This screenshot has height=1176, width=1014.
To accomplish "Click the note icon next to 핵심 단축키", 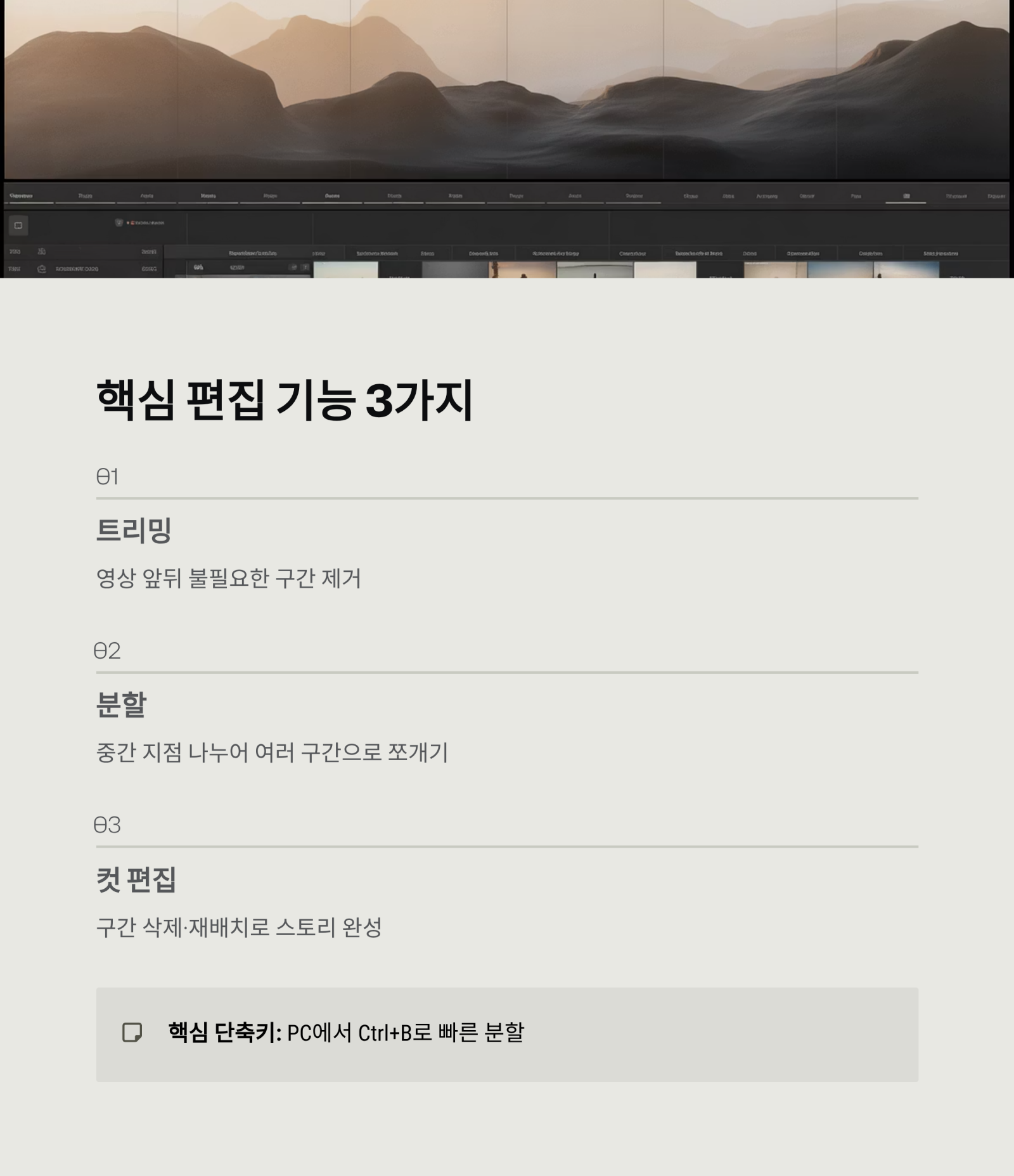I will [131, 1031].
